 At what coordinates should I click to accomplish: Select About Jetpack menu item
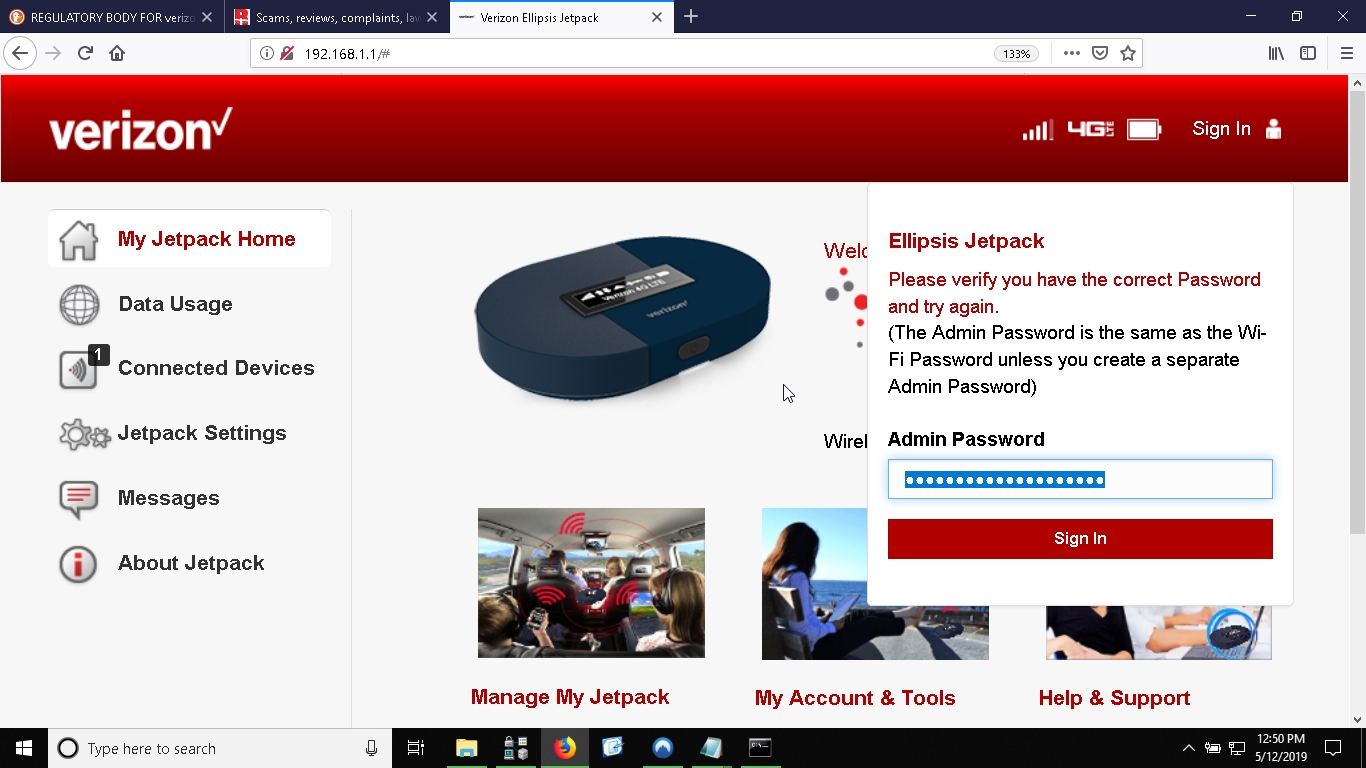(191, 563)
